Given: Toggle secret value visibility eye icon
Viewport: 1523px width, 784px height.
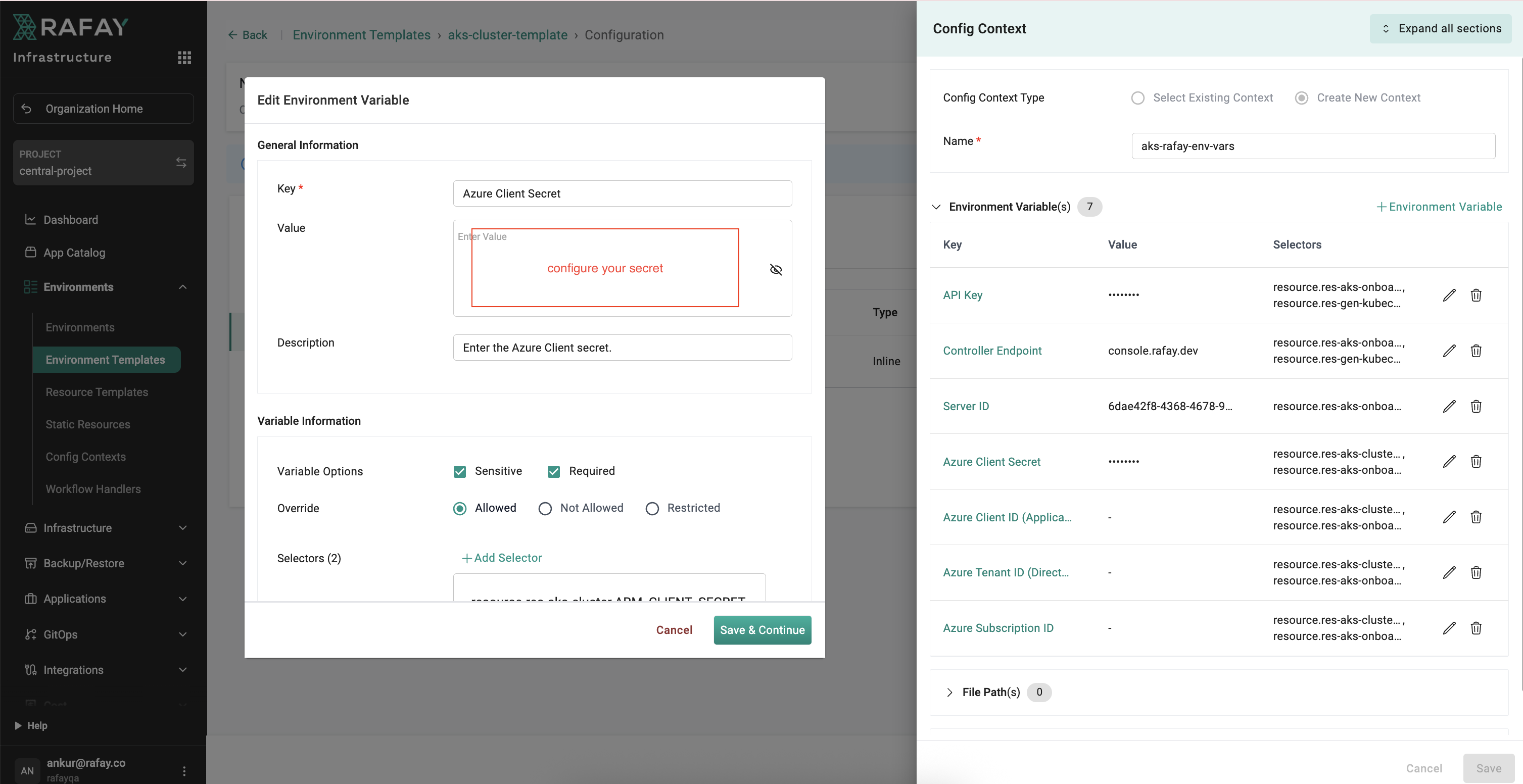Looking at the screenshot, I should pos(776,270).
